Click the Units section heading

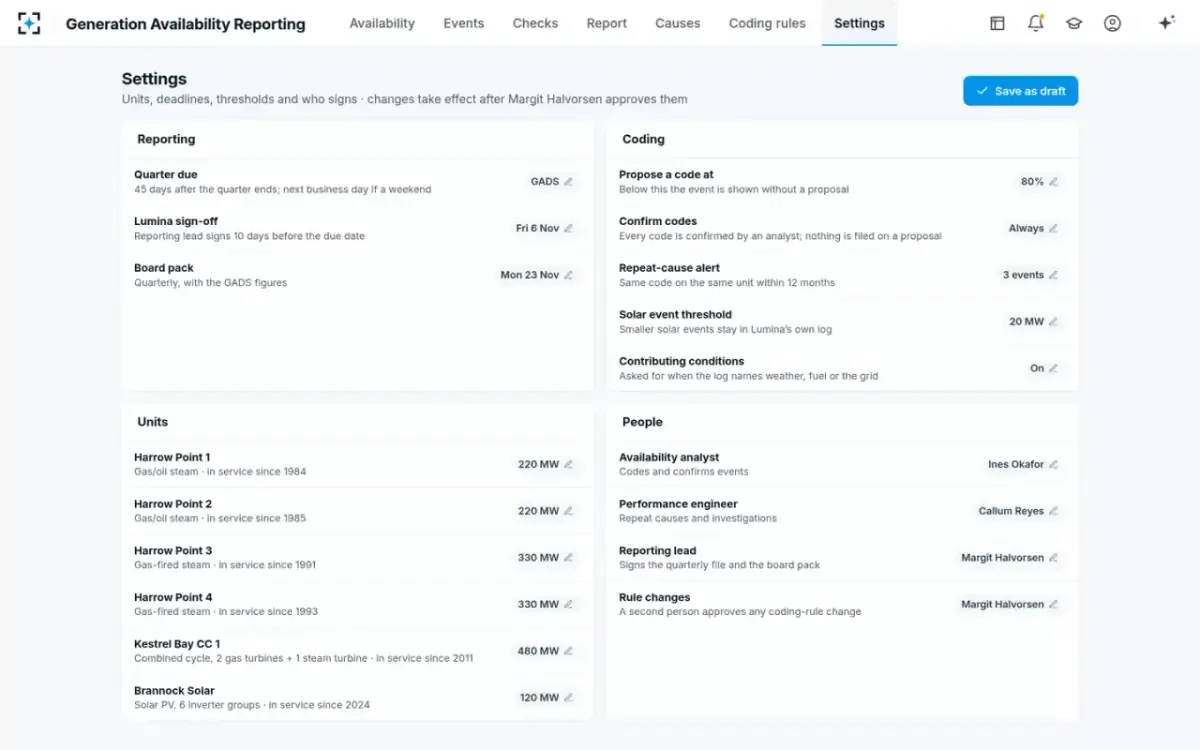[152, 422]
